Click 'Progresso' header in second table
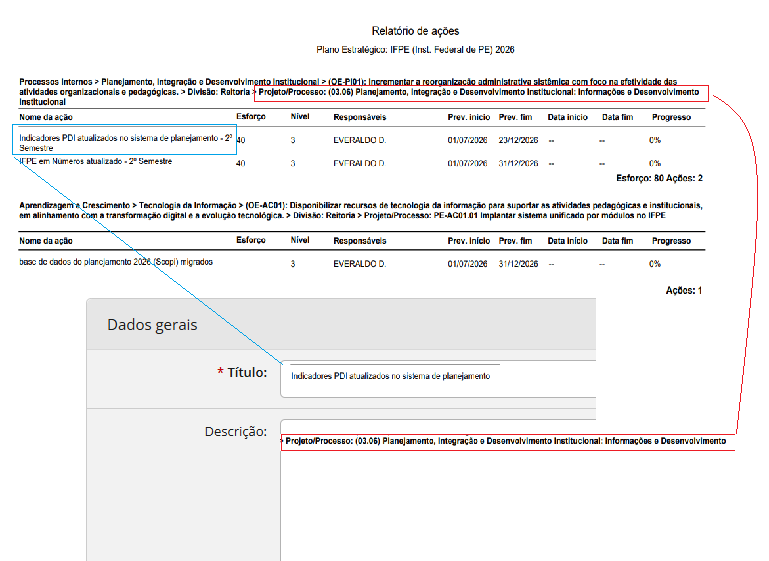769x561 pixels. pyautogui.click(x=671, y=241)
